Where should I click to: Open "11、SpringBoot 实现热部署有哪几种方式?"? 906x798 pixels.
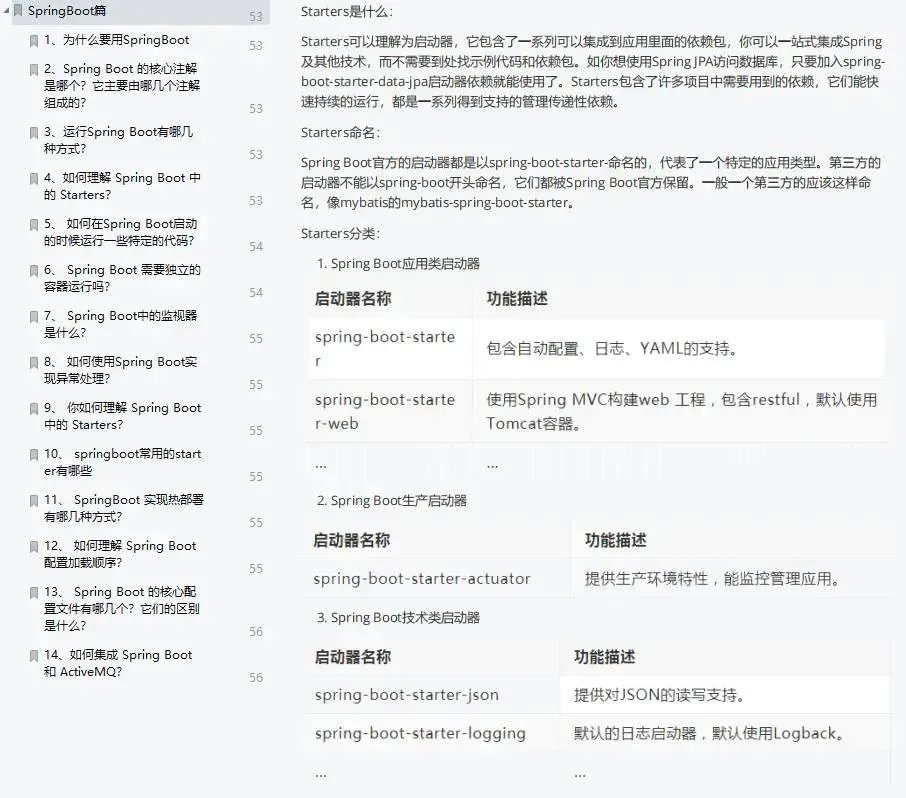[x=120, y=508]
